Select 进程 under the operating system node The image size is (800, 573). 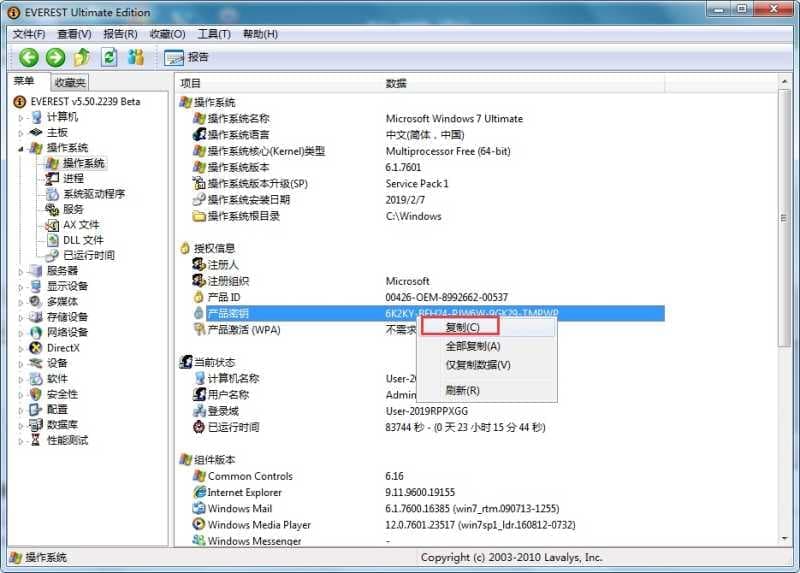point(73,178)
